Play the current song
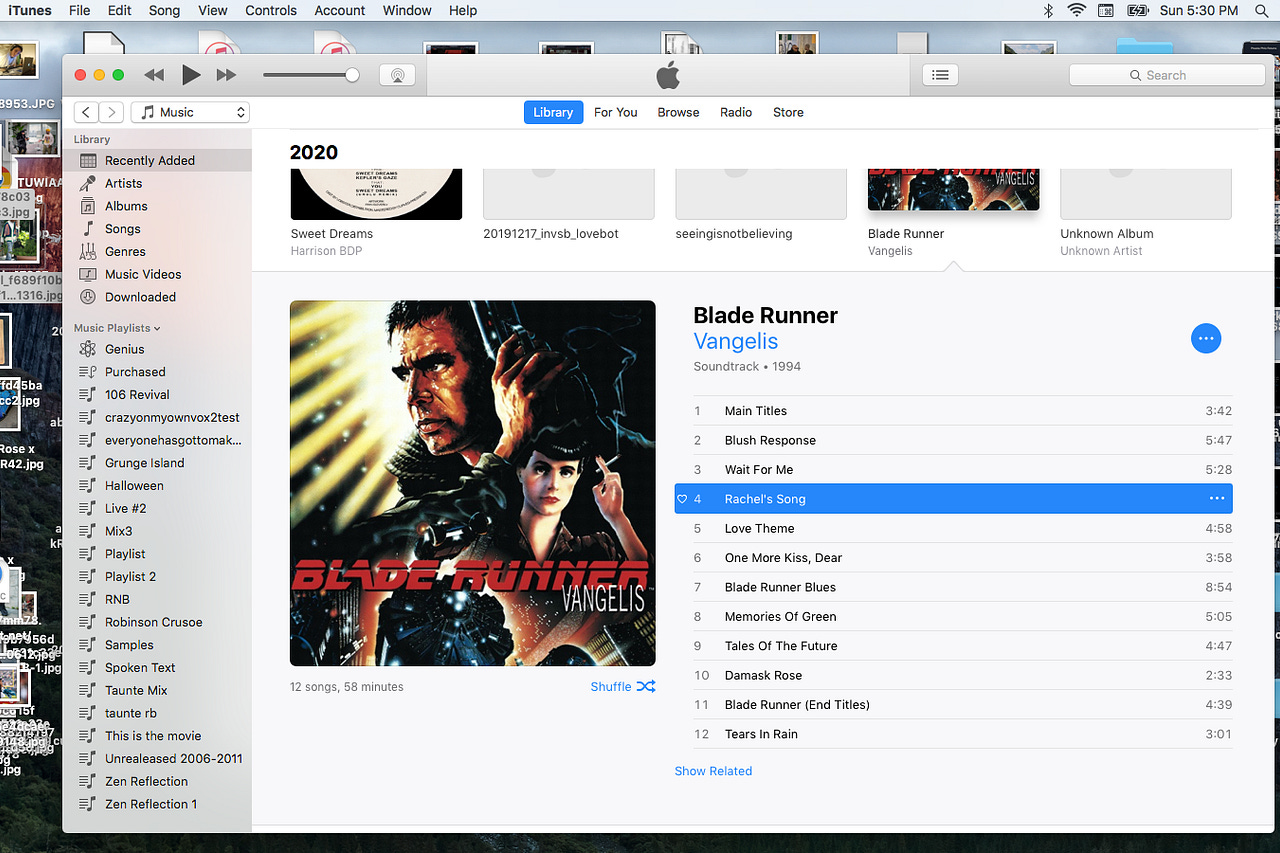The image size is (1280, 853). coord(191,75)
